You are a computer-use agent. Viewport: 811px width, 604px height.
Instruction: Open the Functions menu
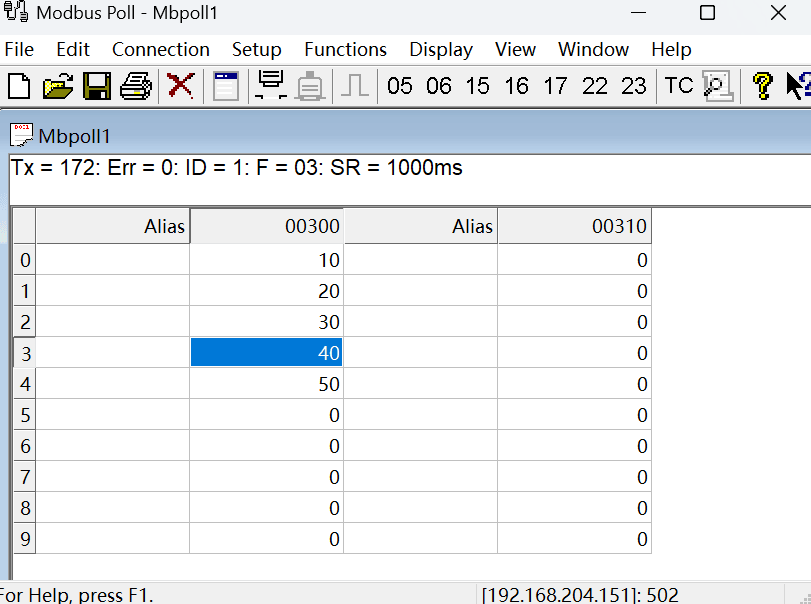point(346,50)
